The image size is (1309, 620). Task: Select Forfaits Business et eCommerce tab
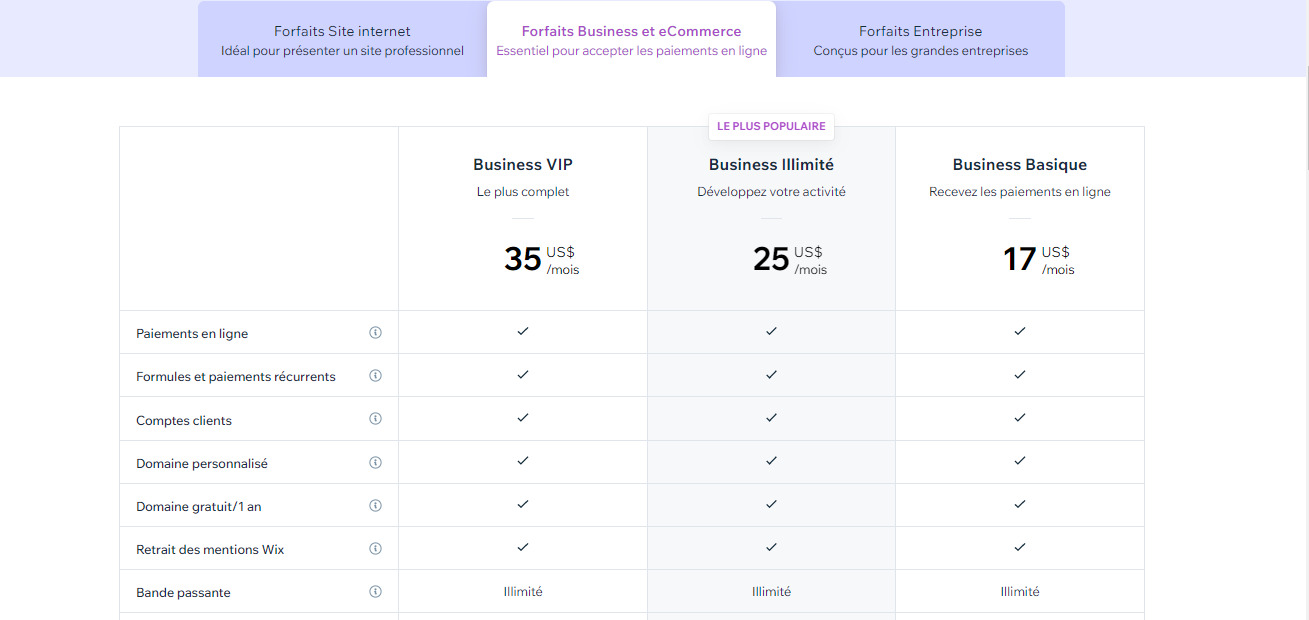[x=631, y=40]
